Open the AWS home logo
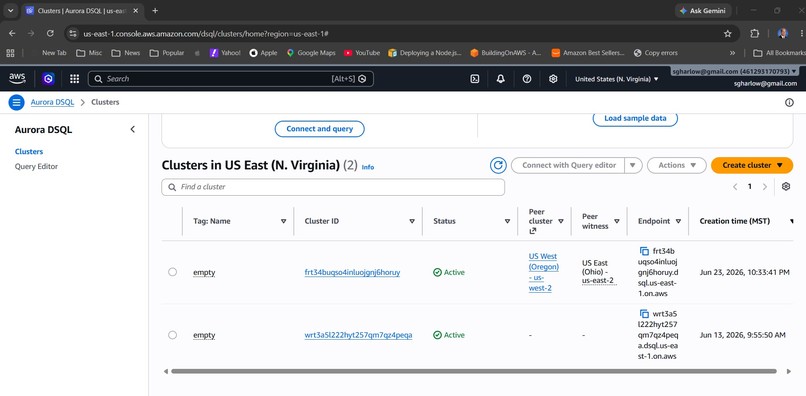This screenshot has width=806, height=396. 17,79
